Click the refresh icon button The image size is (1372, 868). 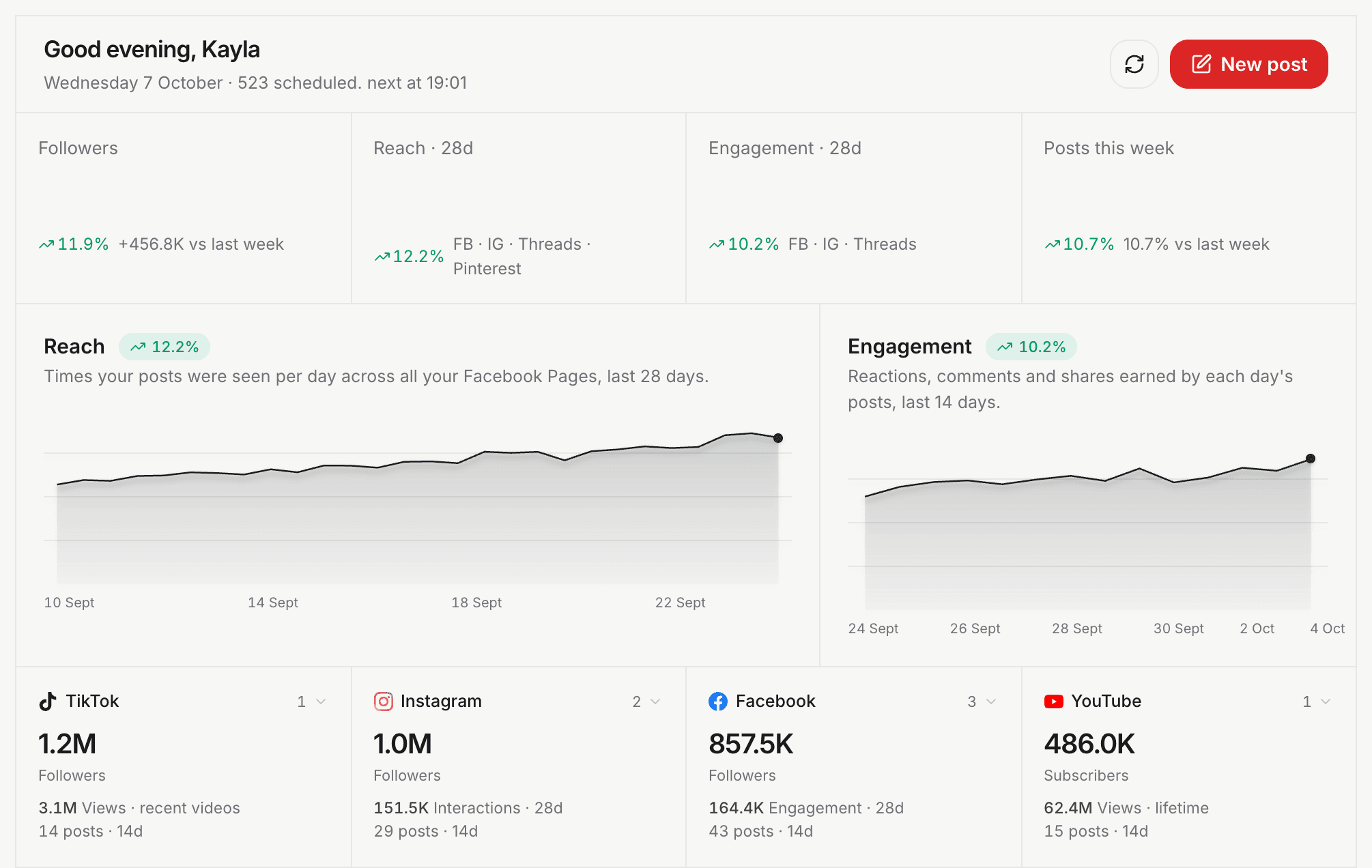(x=1134, y=64)
